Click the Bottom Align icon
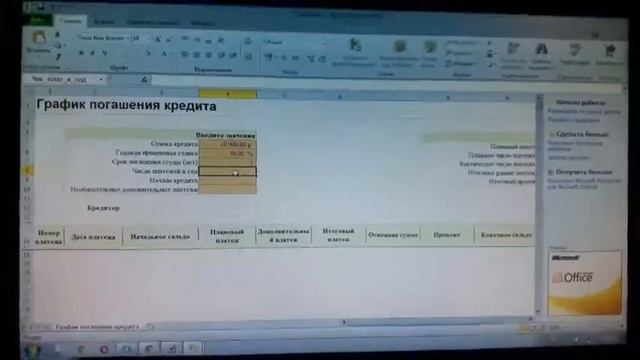 tap(209, 41)
